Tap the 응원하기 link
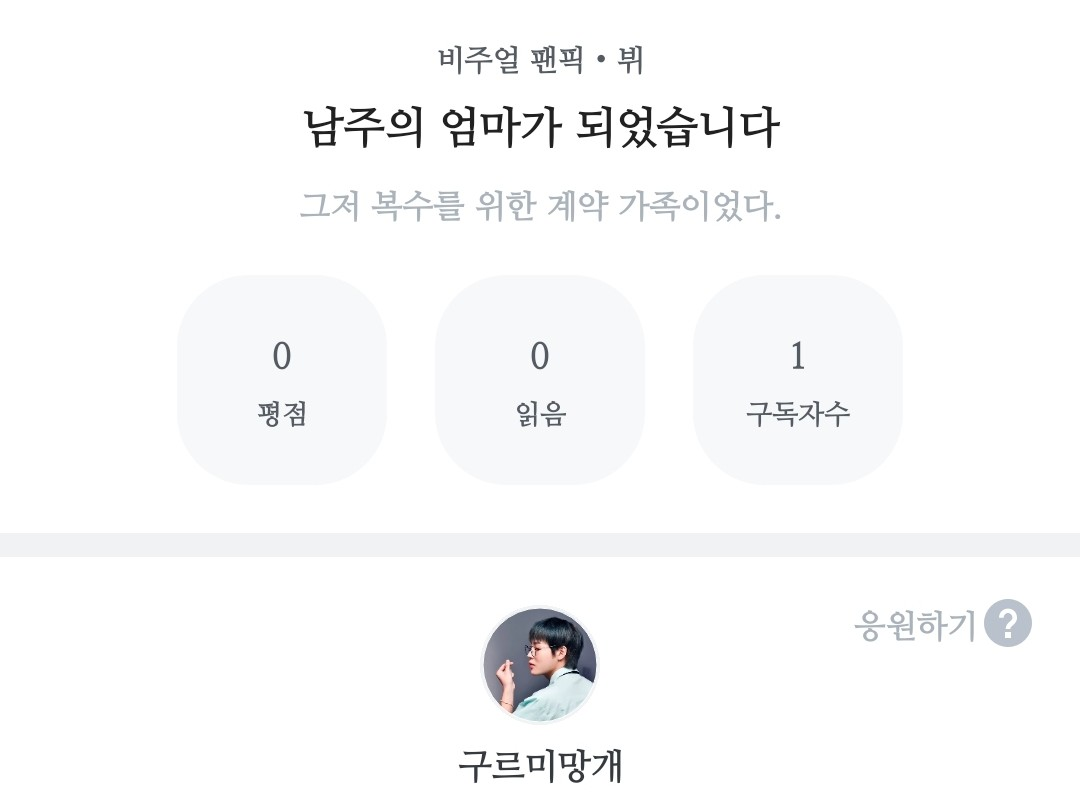 click(914, 626)
